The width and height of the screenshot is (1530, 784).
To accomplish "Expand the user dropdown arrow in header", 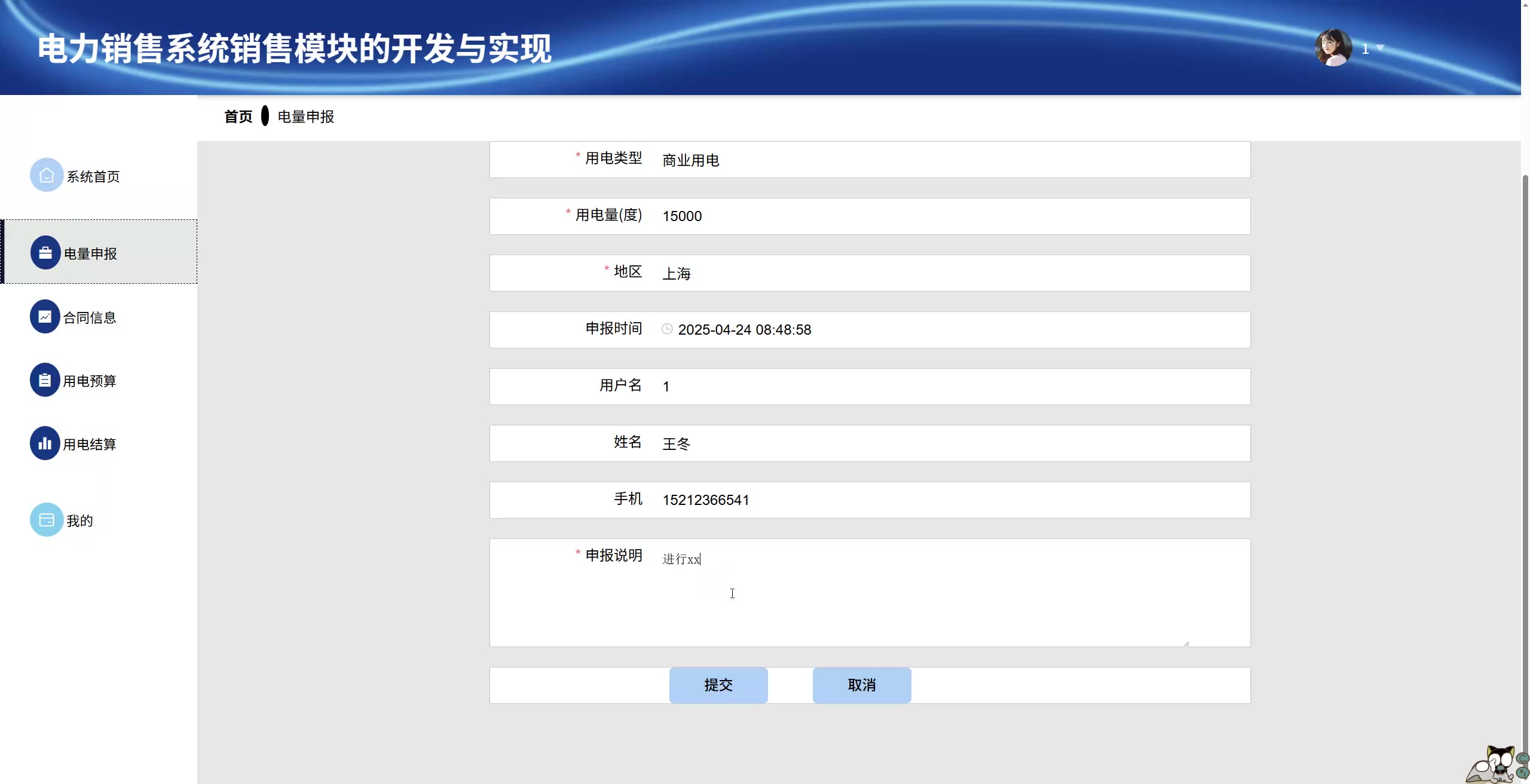I will tap(1381, 48).
